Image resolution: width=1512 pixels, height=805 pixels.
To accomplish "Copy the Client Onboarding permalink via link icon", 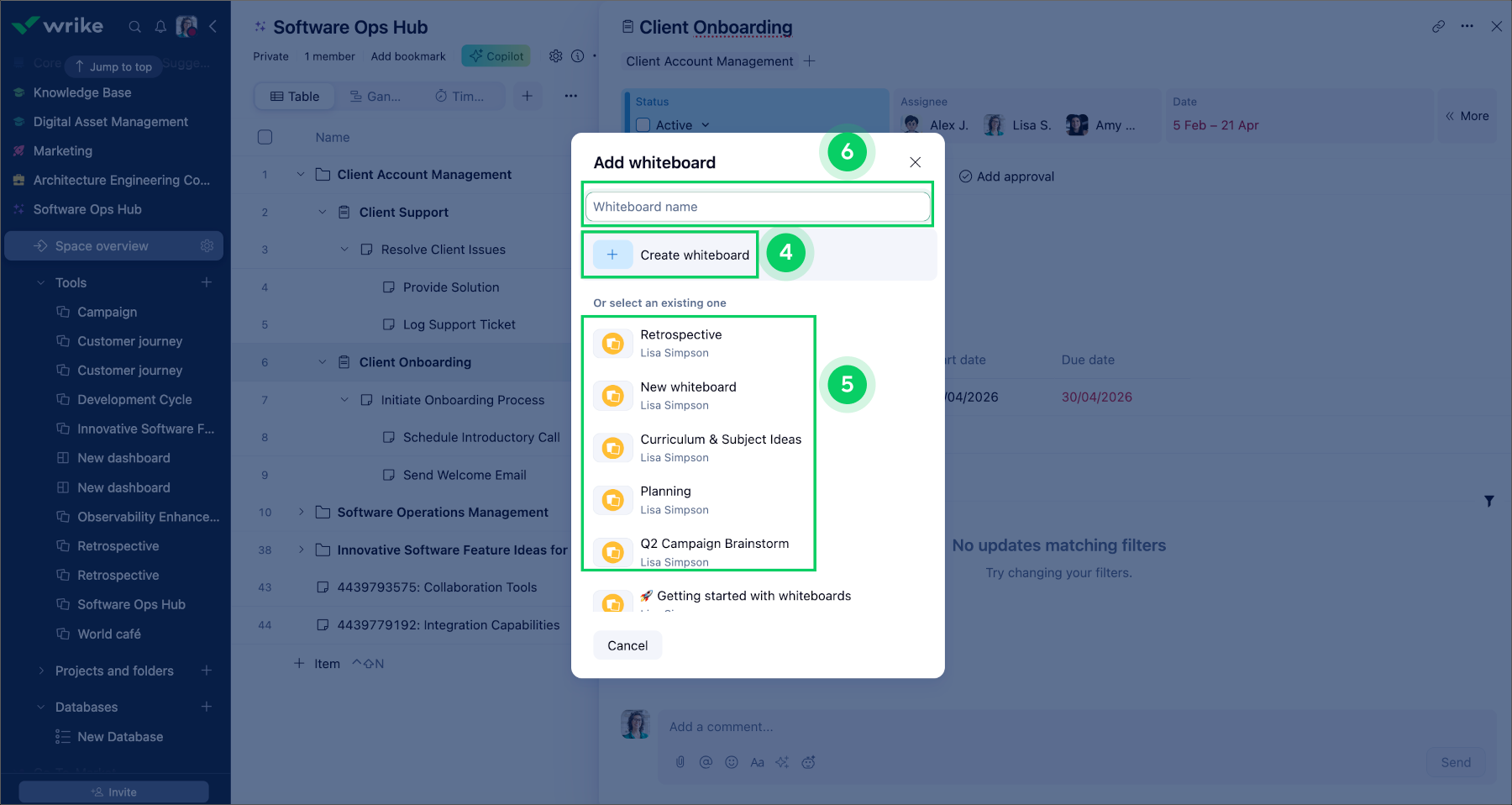I will [1439, 27].
